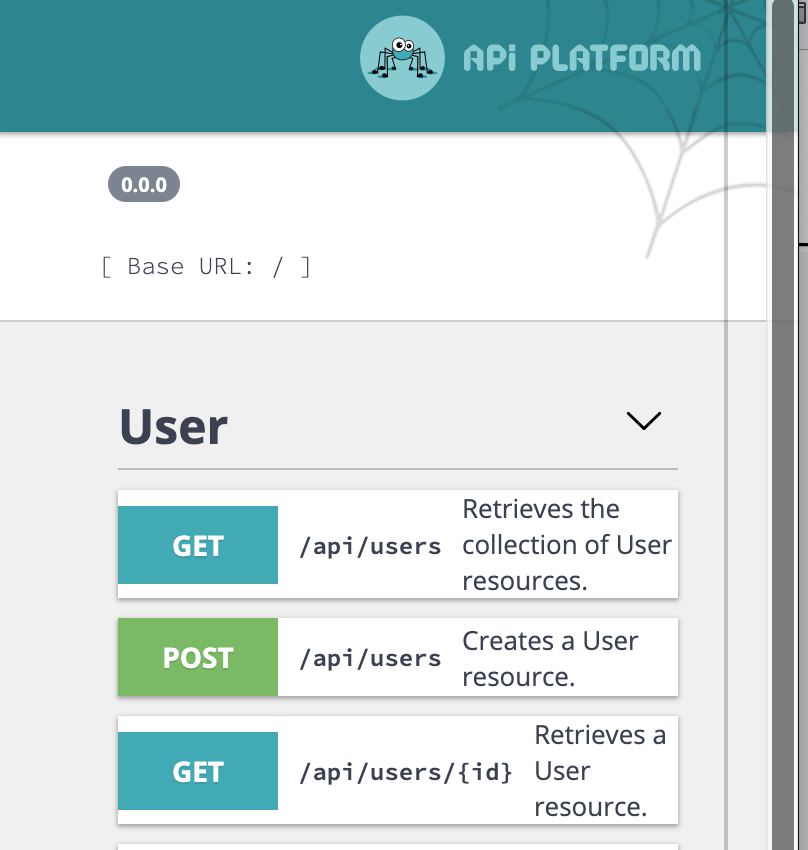Click Retrieves the collection of User resources text
808x850 pixels.
[566, 545]
